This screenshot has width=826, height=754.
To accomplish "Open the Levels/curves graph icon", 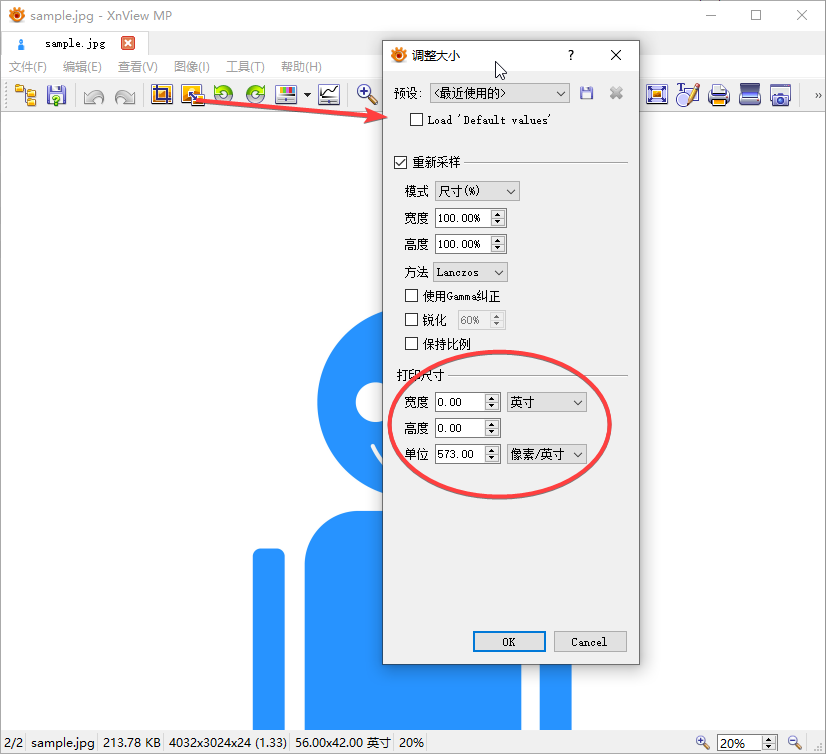I will point(329,95).
